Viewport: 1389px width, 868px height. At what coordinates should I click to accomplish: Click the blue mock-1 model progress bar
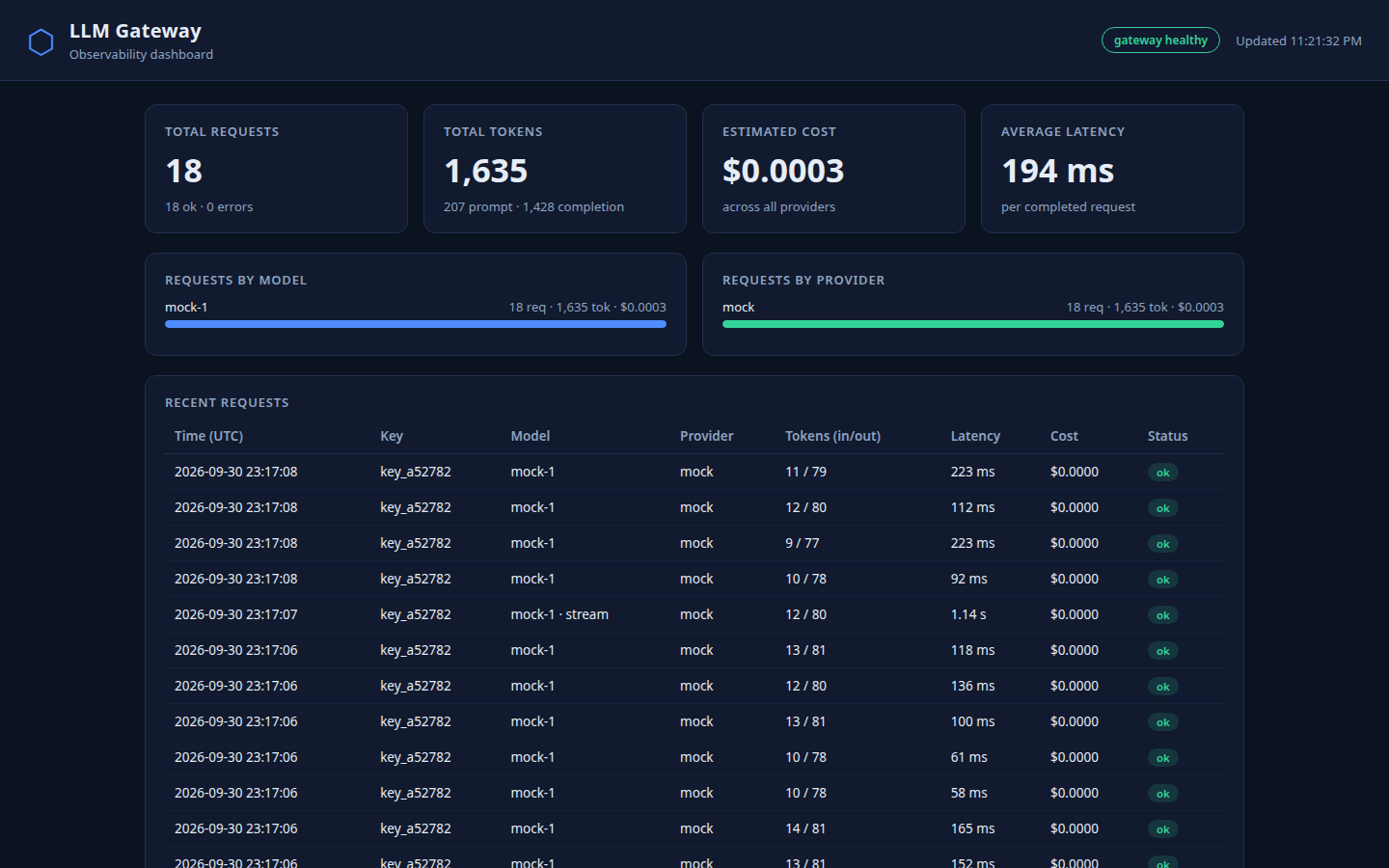[x=416, y=324]
